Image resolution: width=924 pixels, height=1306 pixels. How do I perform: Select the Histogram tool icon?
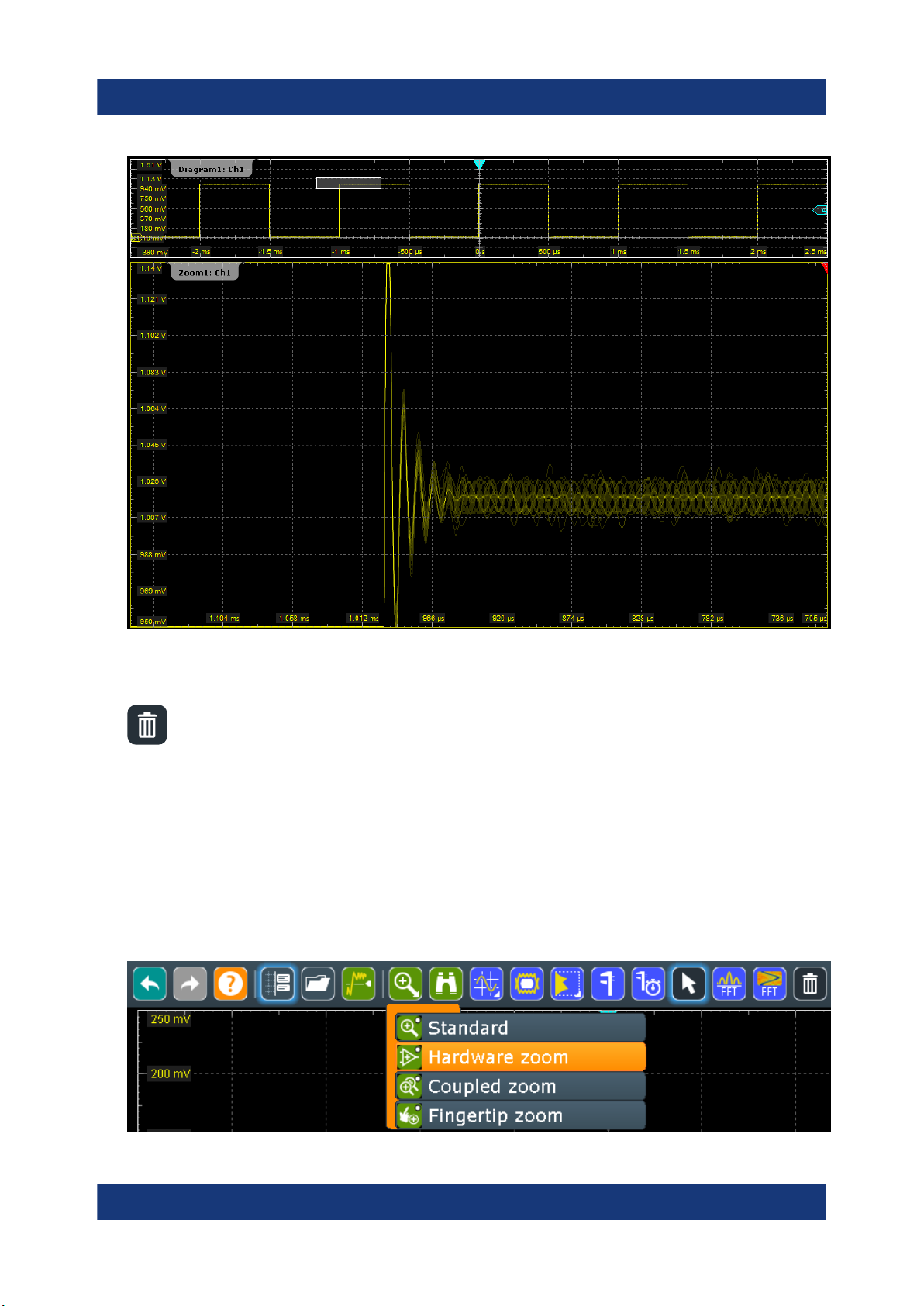point(567,984)
